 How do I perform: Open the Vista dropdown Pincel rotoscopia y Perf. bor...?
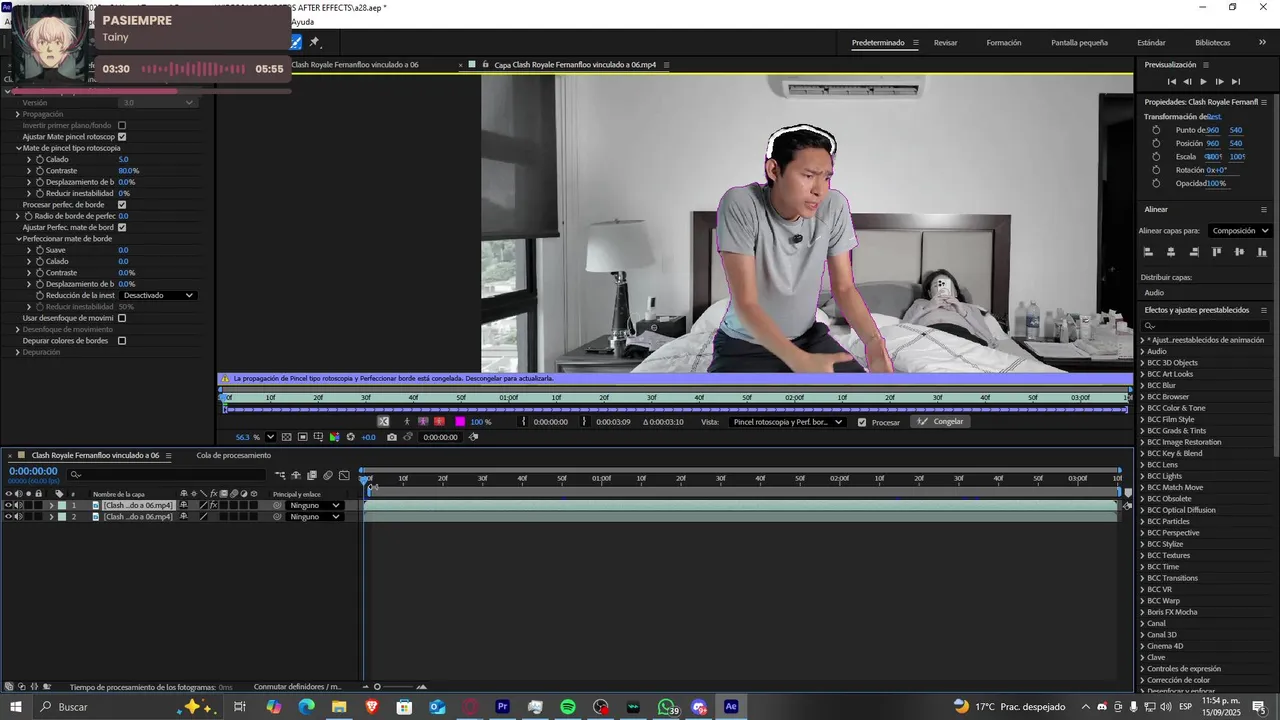point(787,422)
